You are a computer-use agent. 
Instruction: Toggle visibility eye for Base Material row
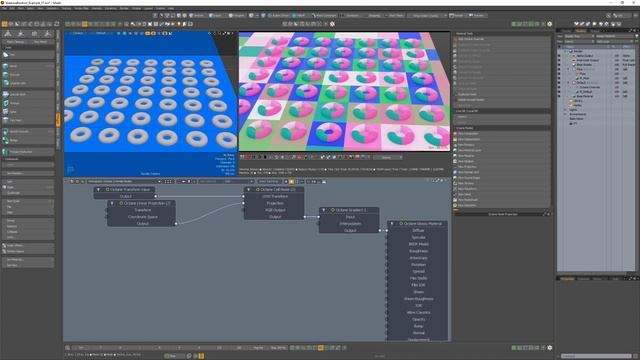(559, 96)
